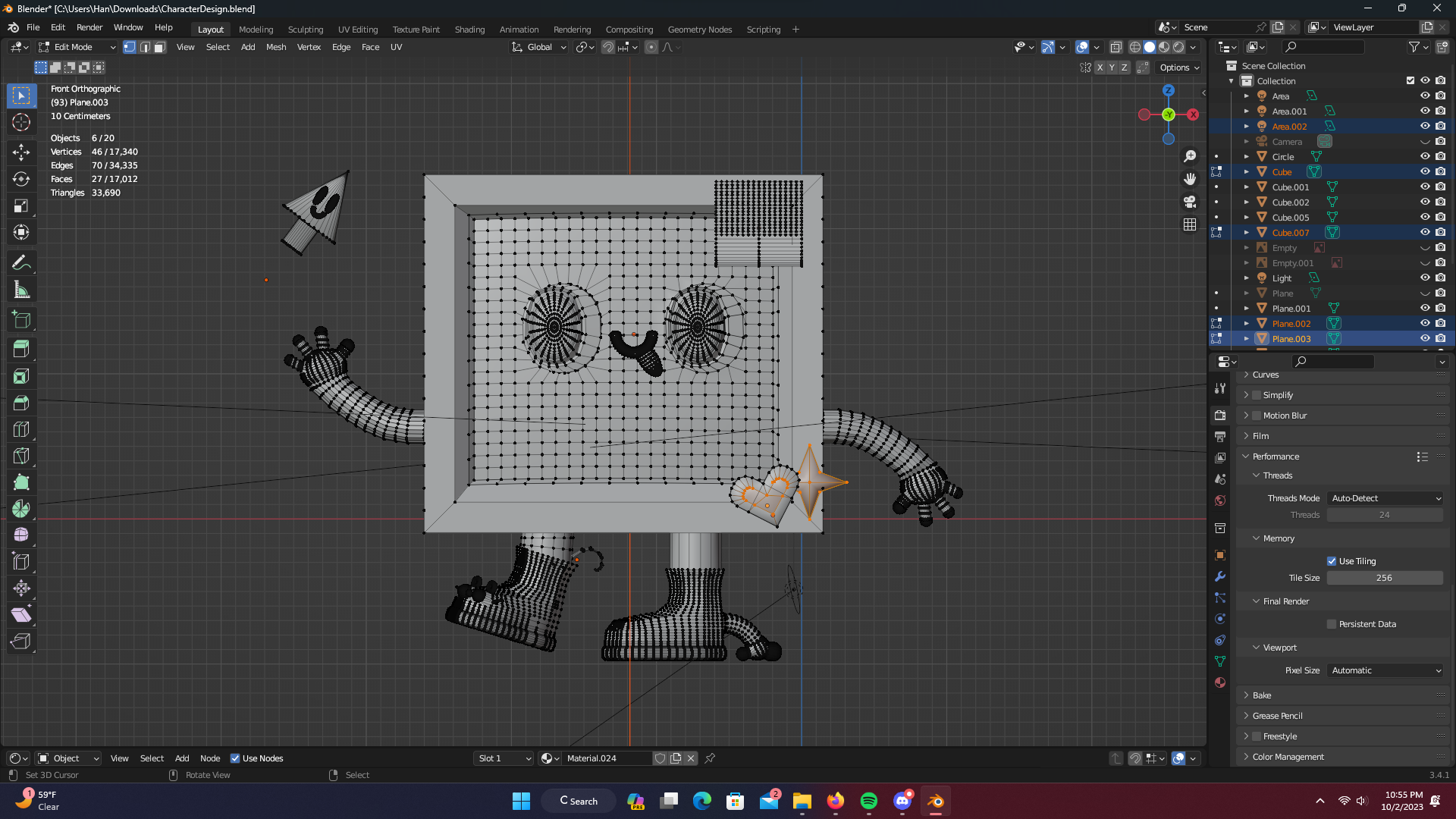Enable the Persistent Data checkbox
Viewport: 1456px width, 819px height.
coord(1332,624)
